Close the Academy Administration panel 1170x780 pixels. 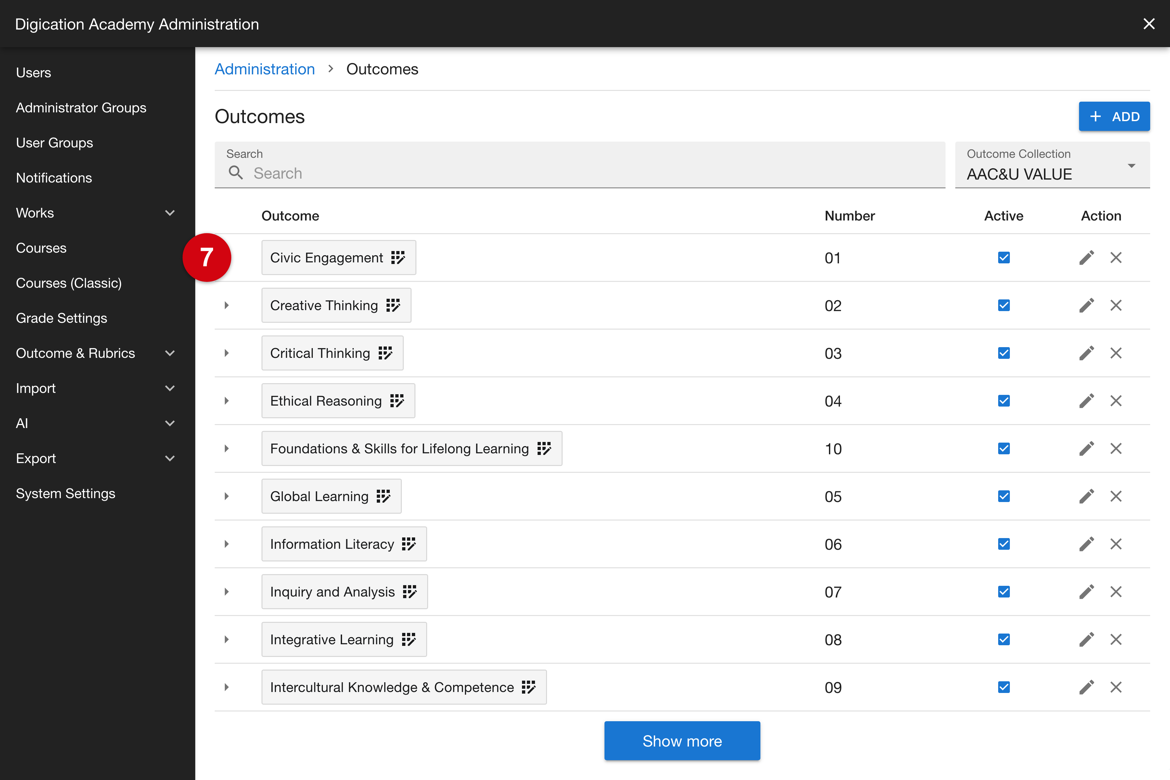1149,24
